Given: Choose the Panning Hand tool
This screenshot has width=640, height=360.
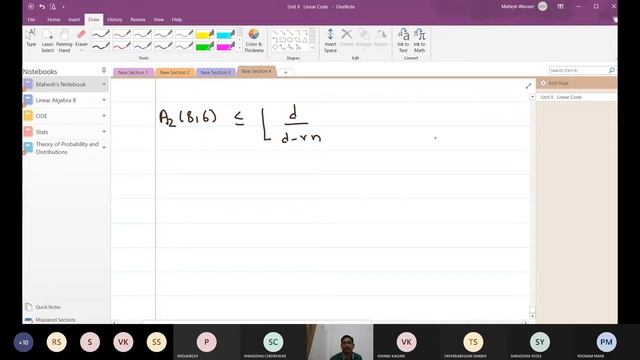Looking at the screenshot, I should coord(64,41).
